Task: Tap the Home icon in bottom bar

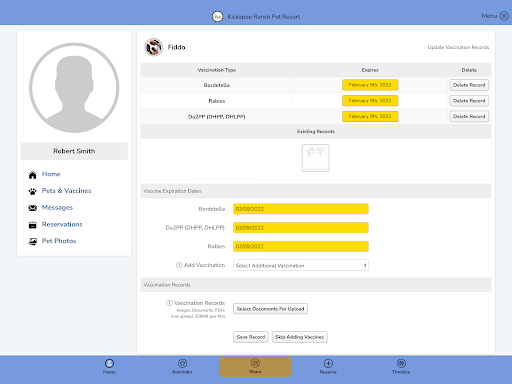Action: click(109, 363)
